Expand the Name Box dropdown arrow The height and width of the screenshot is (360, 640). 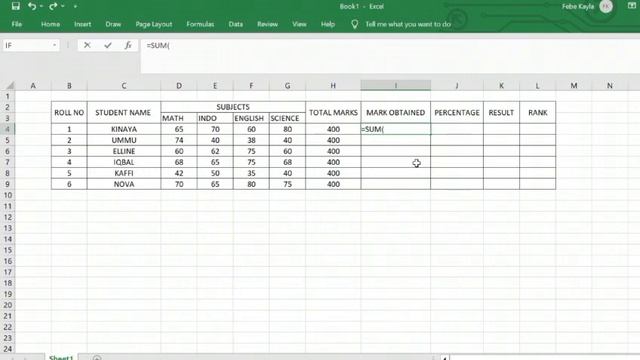pyautogui.click(x=55, y=45)
